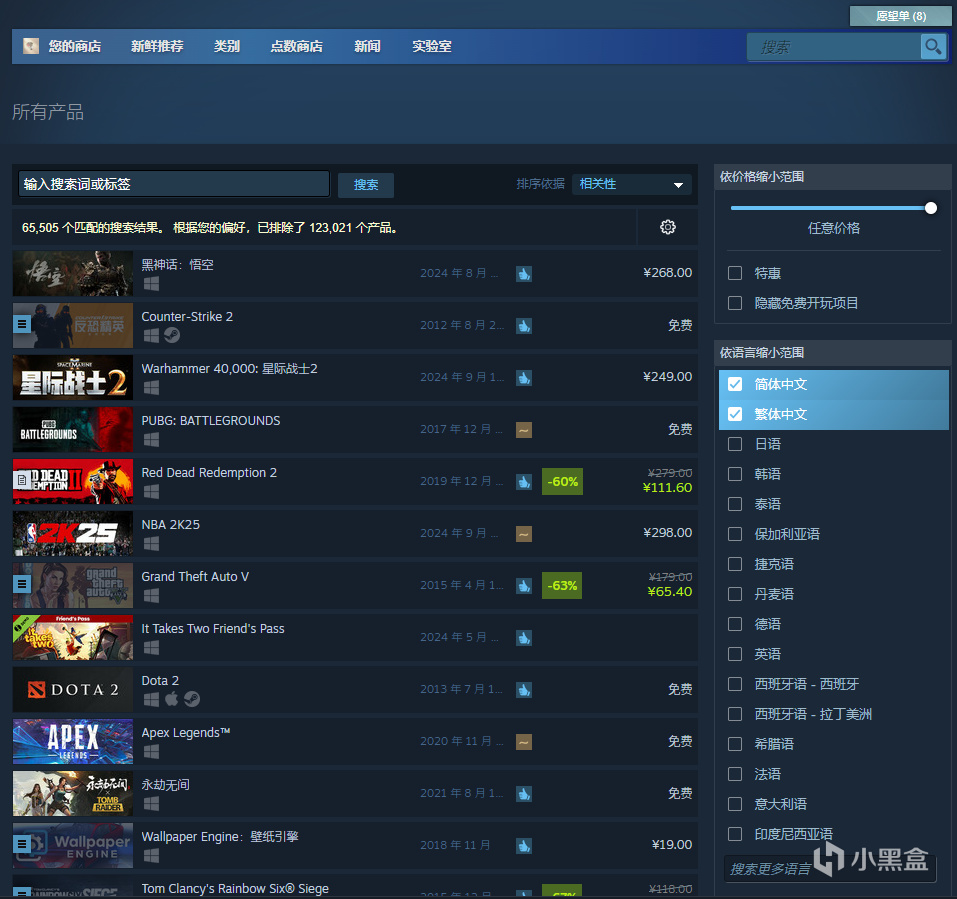Click the SteamOS icon under Counter-Strike 2
Viewport: 957px width, 899px height.
pos(172,335)
